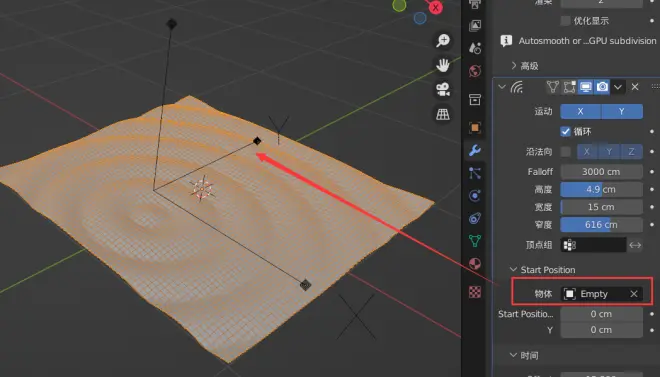
Task: Click blue axis circle on navigation gizmo
Action: coord(420,19)
